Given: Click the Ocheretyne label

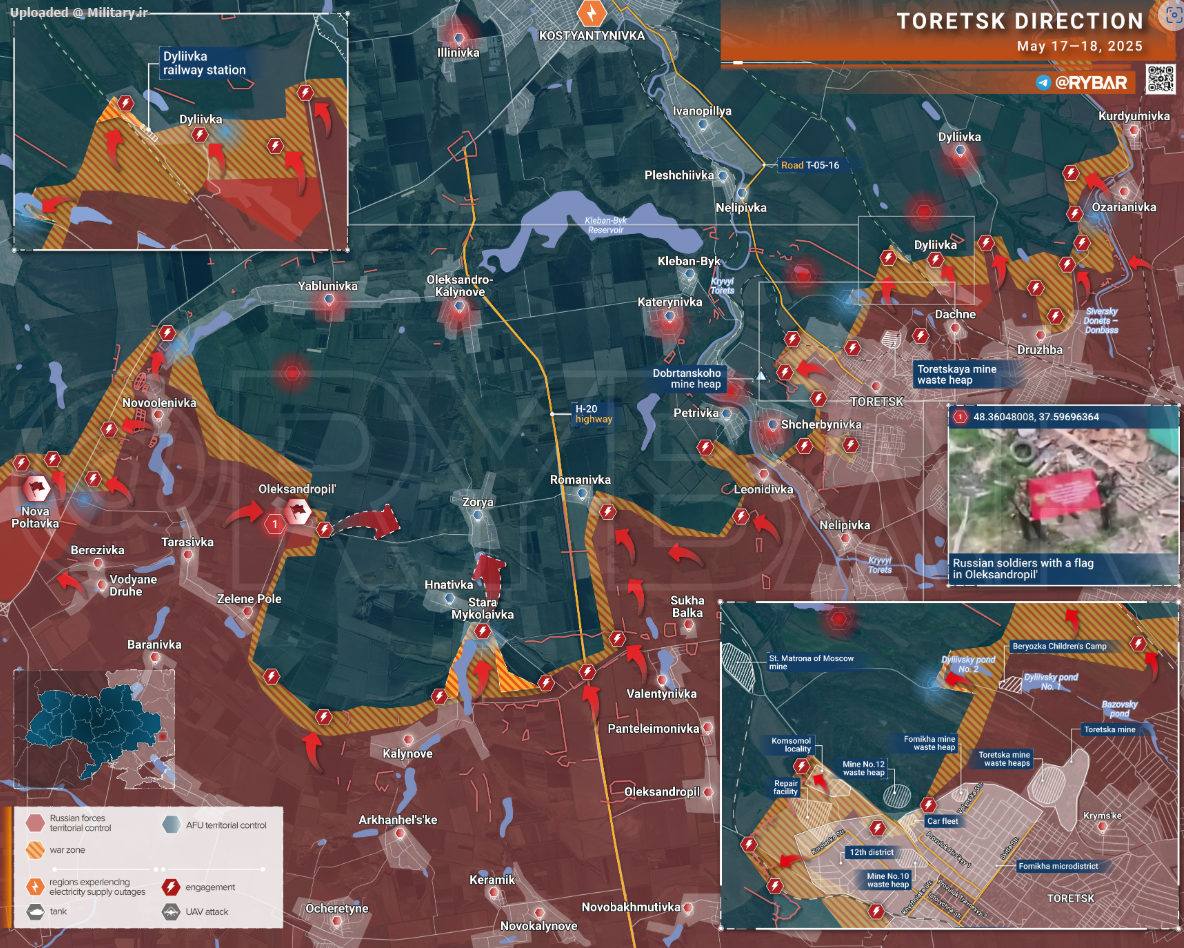Looking at the screenshot, I should click(337, 908).
